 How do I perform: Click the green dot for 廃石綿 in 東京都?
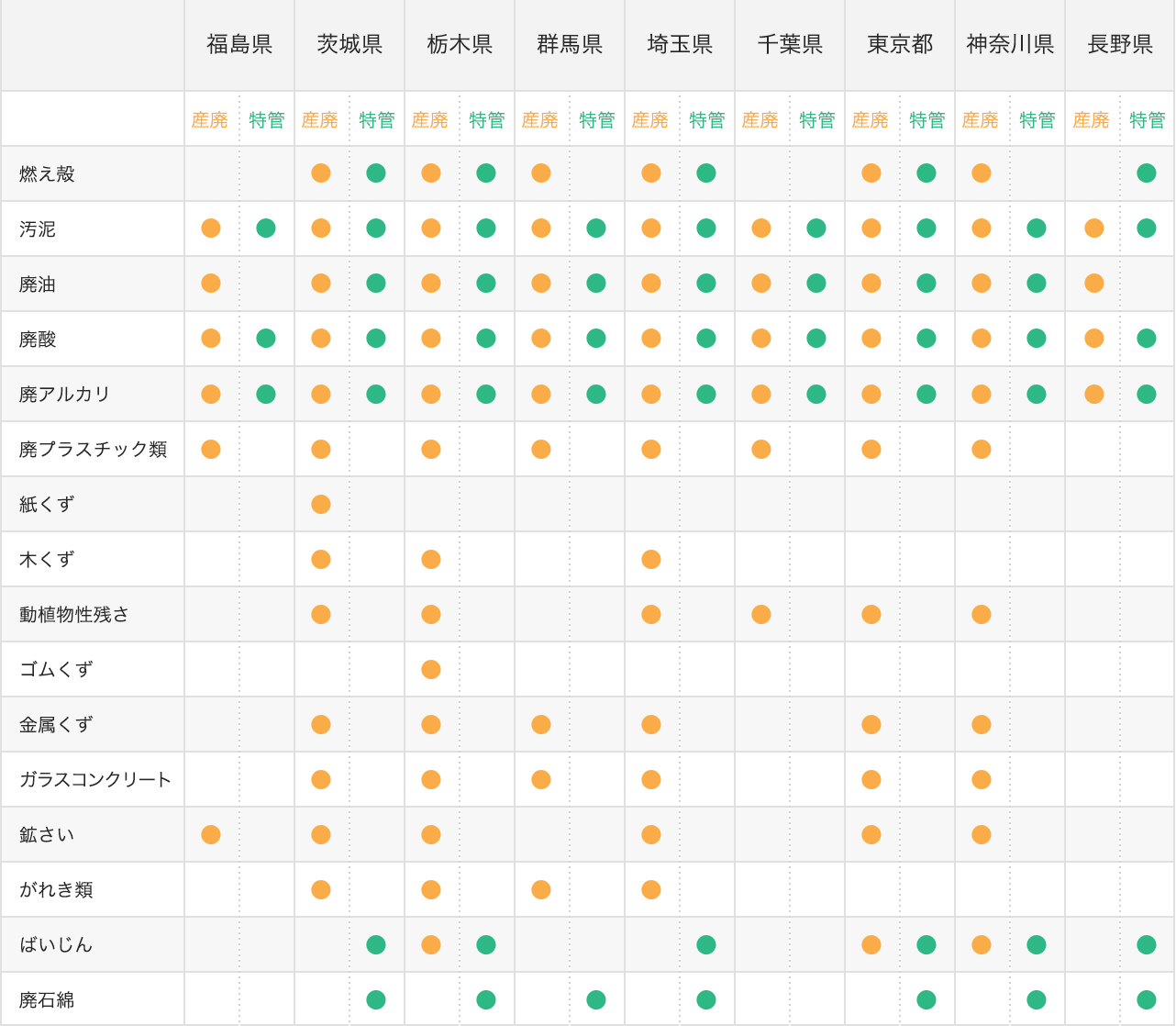coord(926,999)
